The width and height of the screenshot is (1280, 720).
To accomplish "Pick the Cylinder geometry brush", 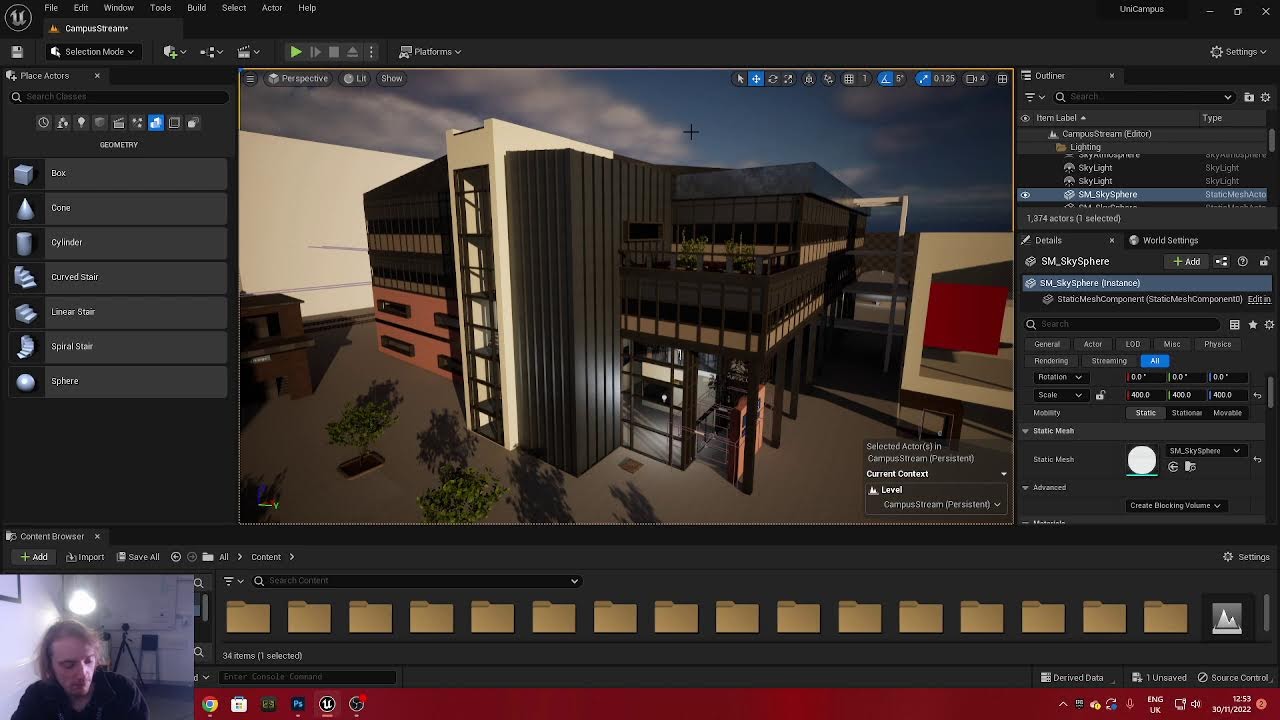I will pyautogui.click(x=118, y=242).
